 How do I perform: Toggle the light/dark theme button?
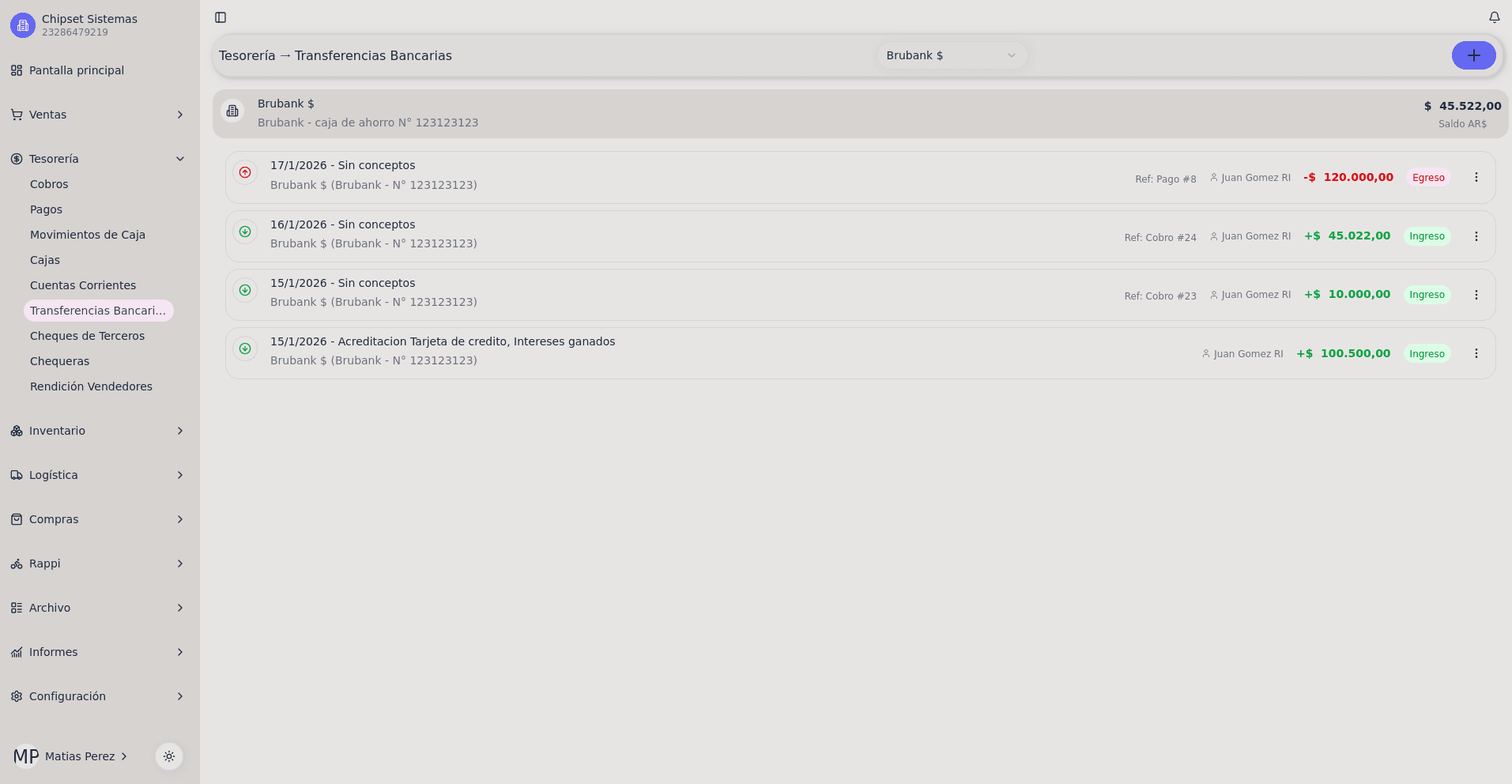(169, 756)
